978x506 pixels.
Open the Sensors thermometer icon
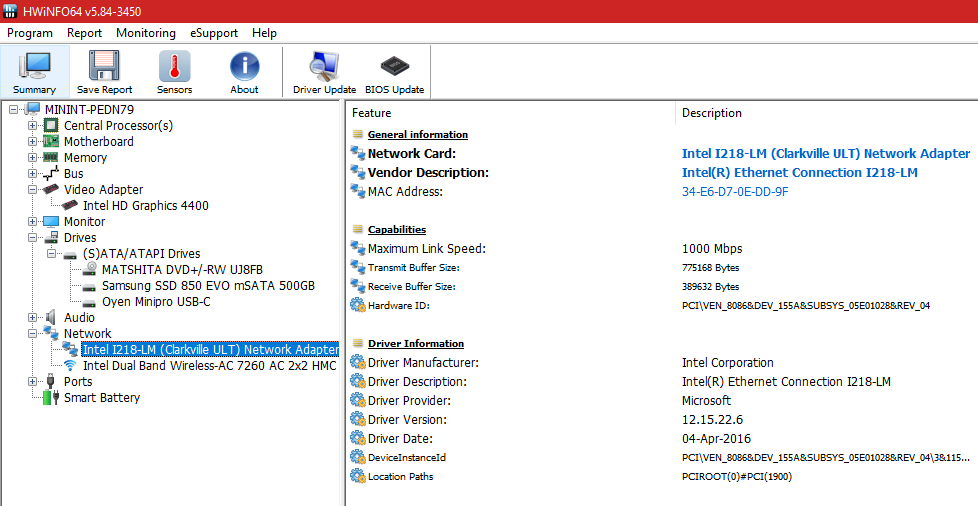[x=174, y=66]
